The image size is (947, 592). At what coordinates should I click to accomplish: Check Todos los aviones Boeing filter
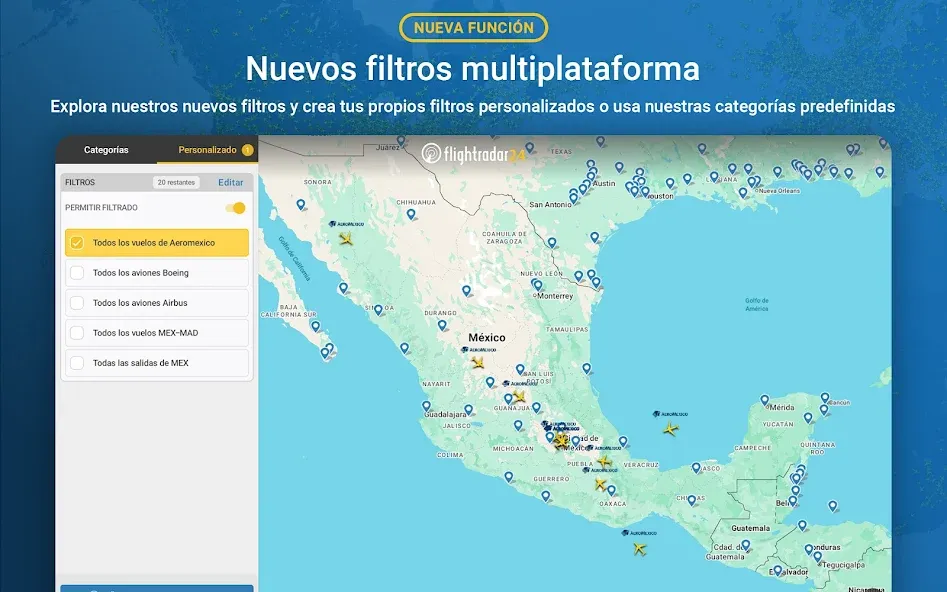click(x=77, y=273)
